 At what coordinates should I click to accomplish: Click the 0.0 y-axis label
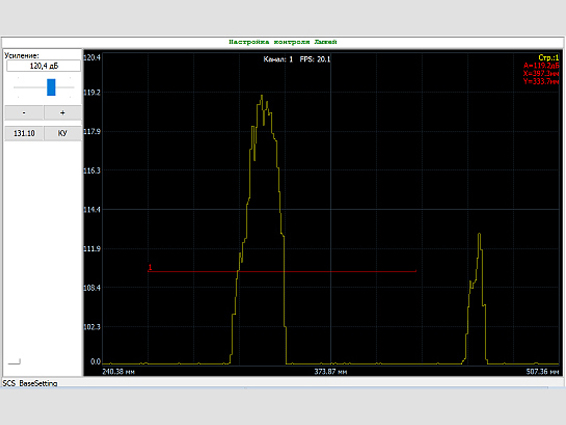coord(95,361)
